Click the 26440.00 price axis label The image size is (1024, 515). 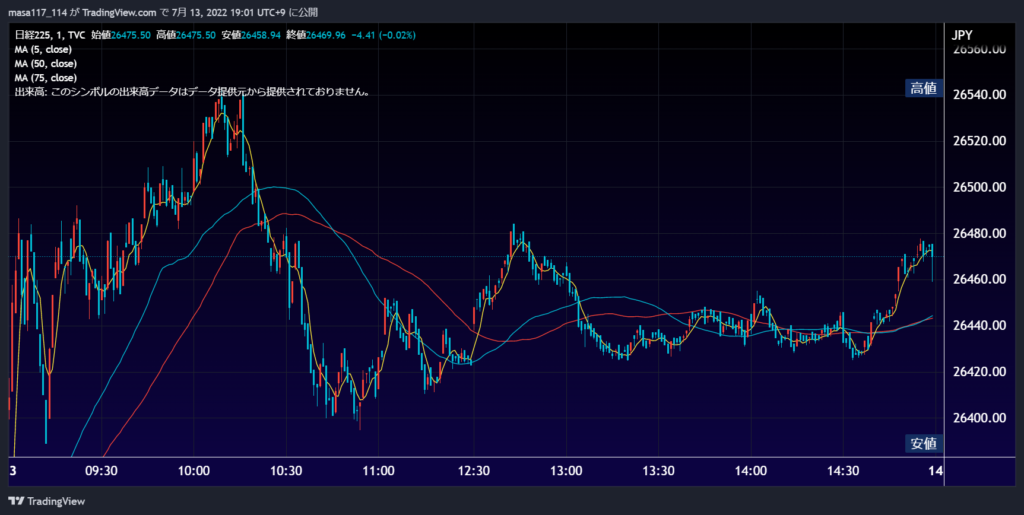[x=978, y=325]
